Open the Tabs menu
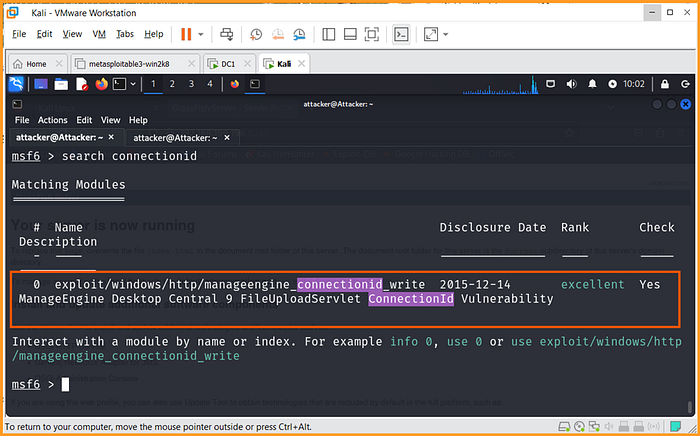Viewport: 700px width, 436px height. tap(125, 34)
